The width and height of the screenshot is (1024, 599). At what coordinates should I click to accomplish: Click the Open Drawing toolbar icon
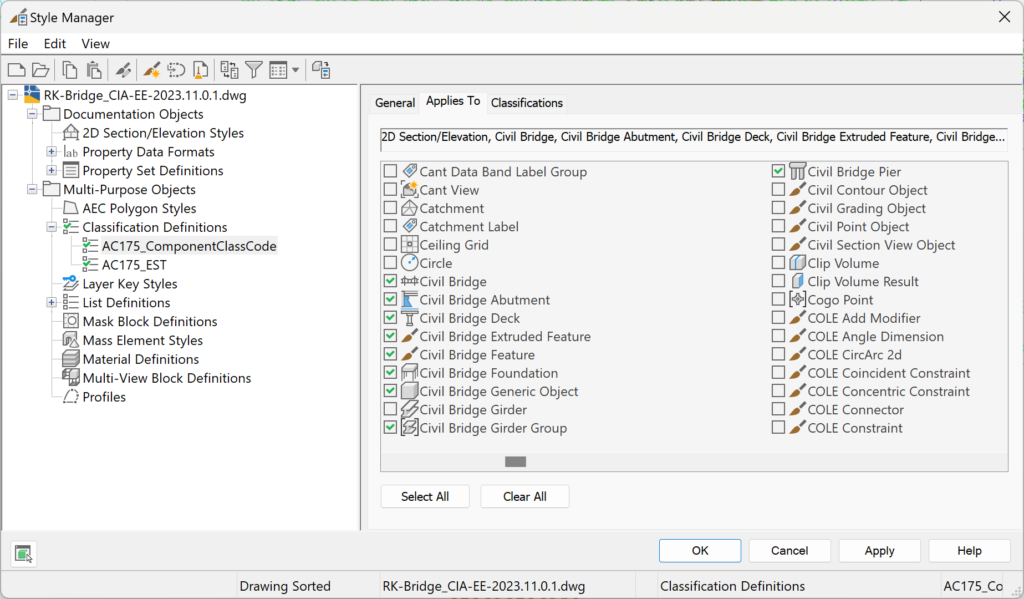point(40,70)
